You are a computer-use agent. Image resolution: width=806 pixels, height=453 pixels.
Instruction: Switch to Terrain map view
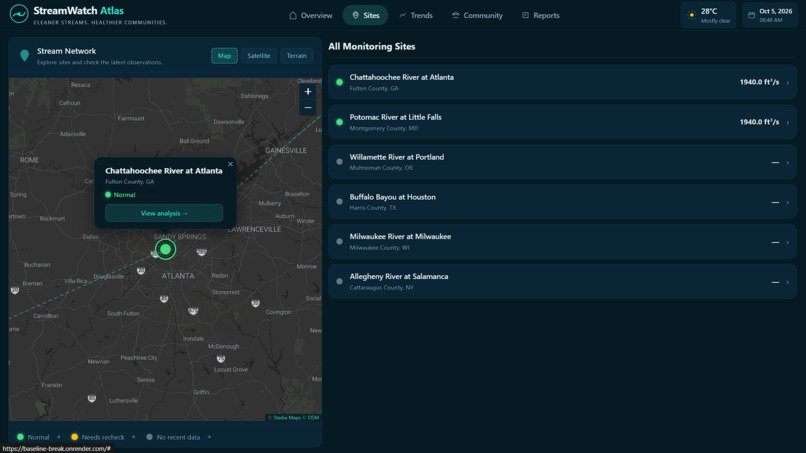[x=296, y=56]
